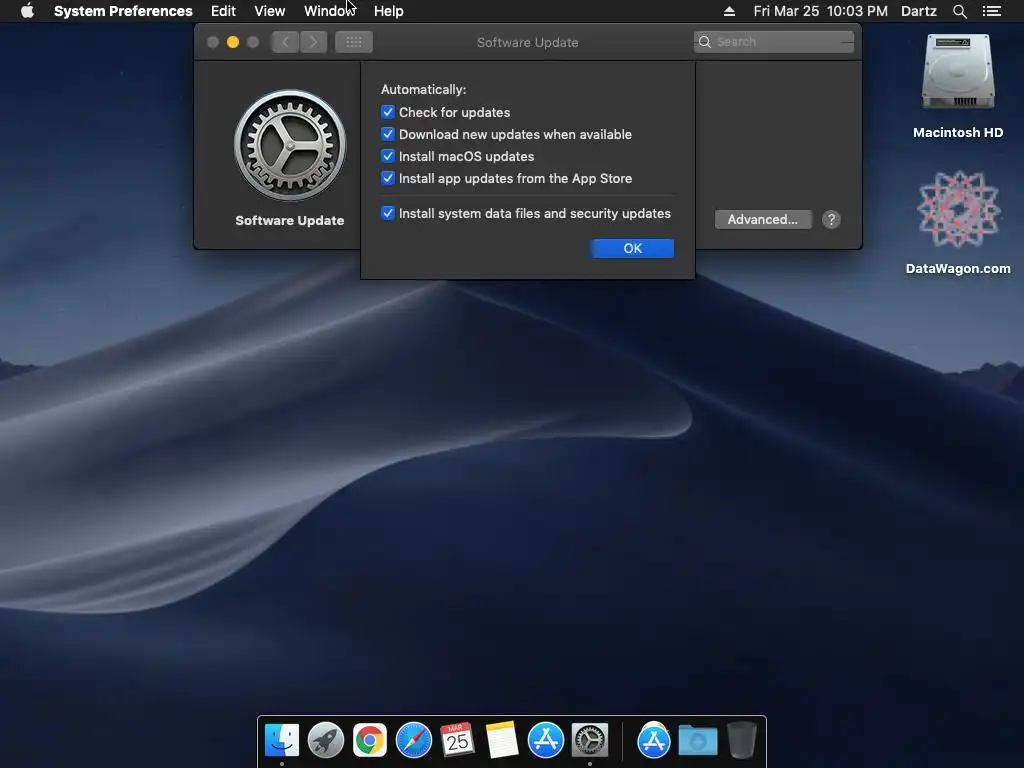Toggle Install app updates from the App Store
The image size is (1024, 768).
point(388,178)
